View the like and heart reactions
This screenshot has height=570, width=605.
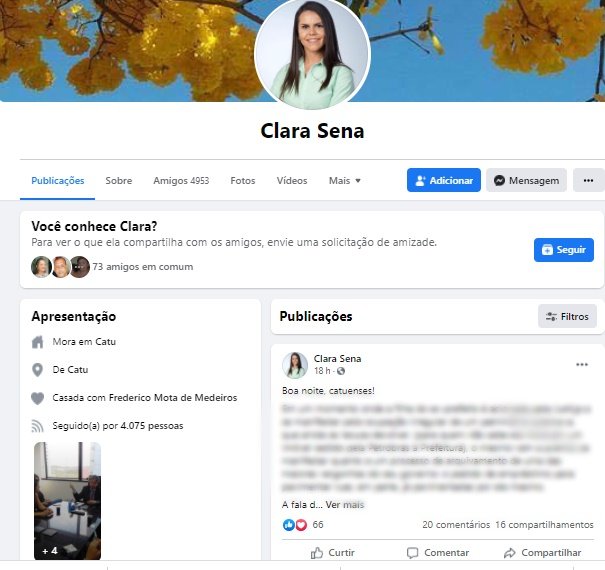pos(295,525)
